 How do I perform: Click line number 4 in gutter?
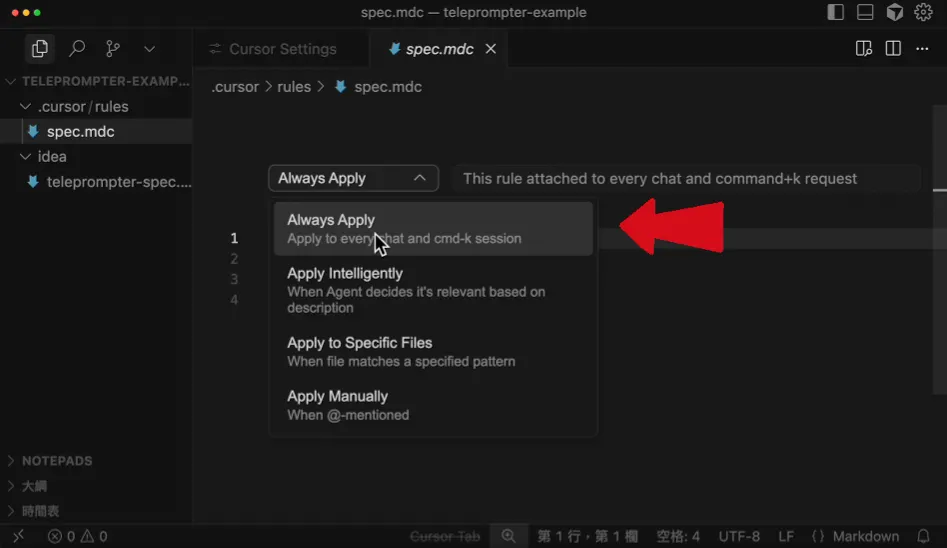[x=234, y=300]
